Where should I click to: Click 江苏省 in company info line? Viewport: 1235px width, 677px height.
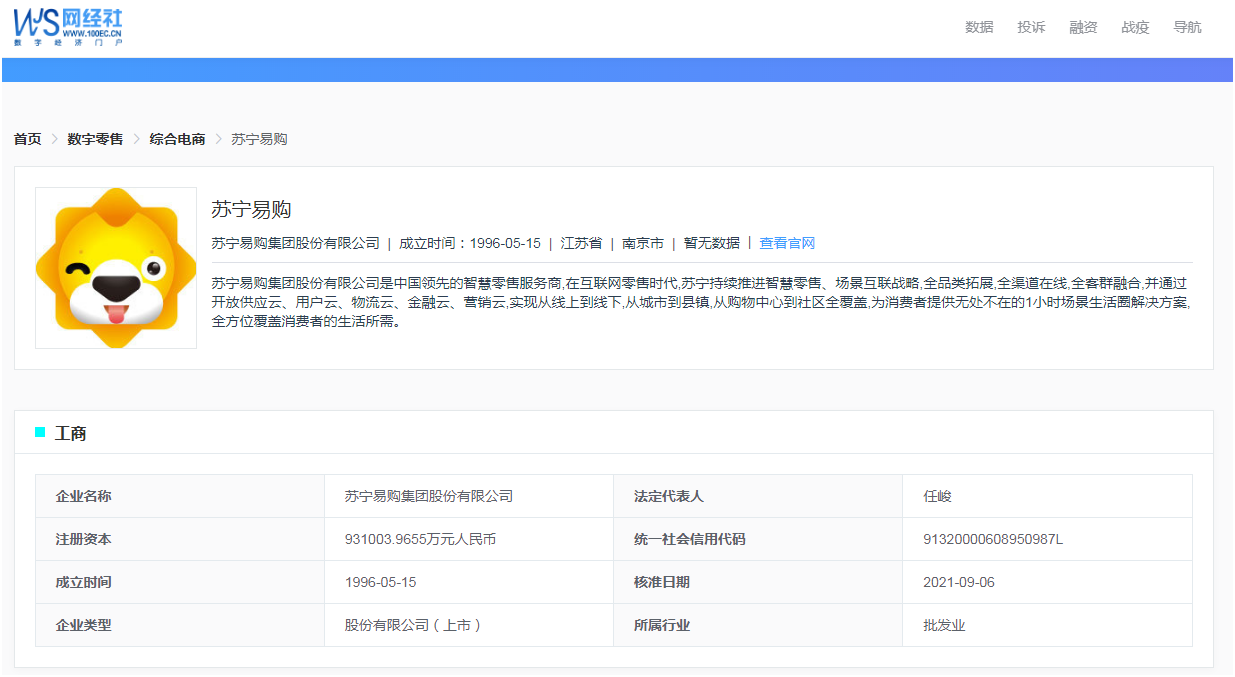(x=581, y=243)
